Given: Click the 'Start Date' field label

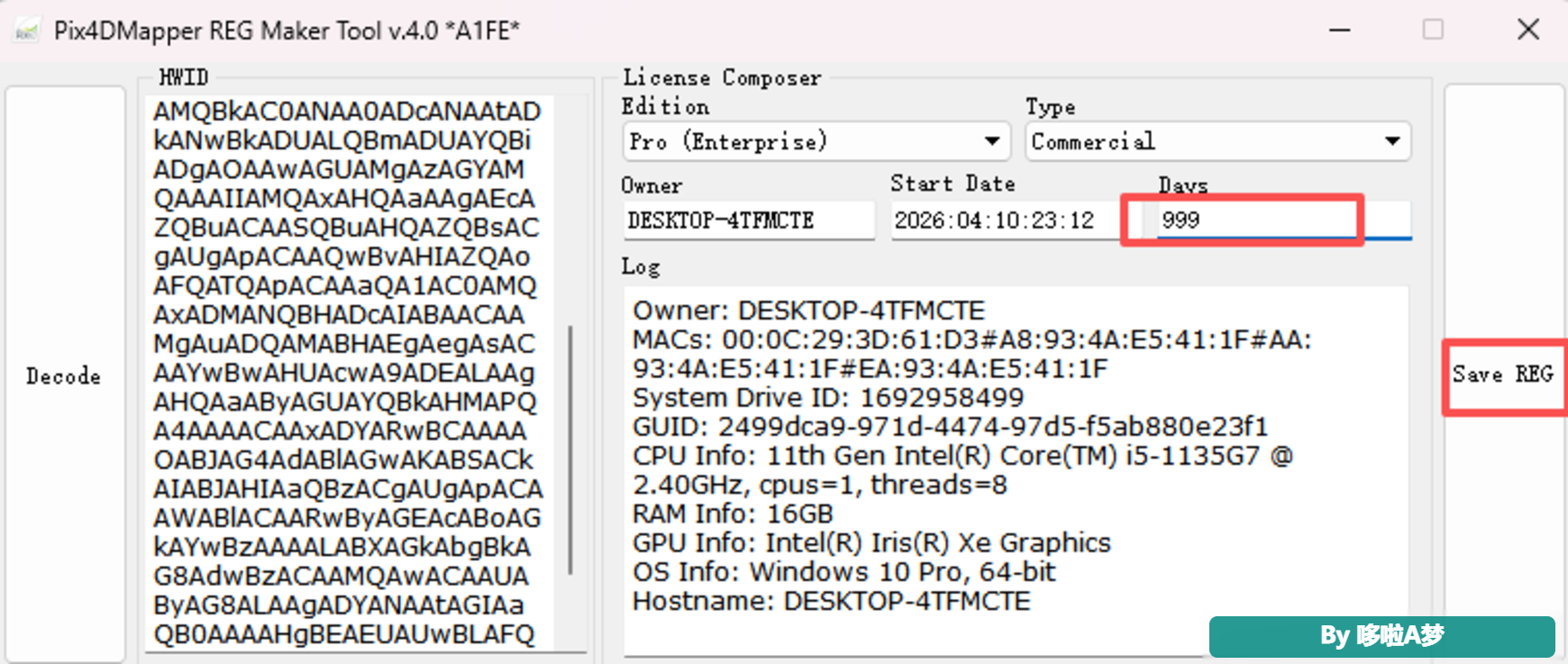Looking at the screenshot, I should (x=953, y=184).
